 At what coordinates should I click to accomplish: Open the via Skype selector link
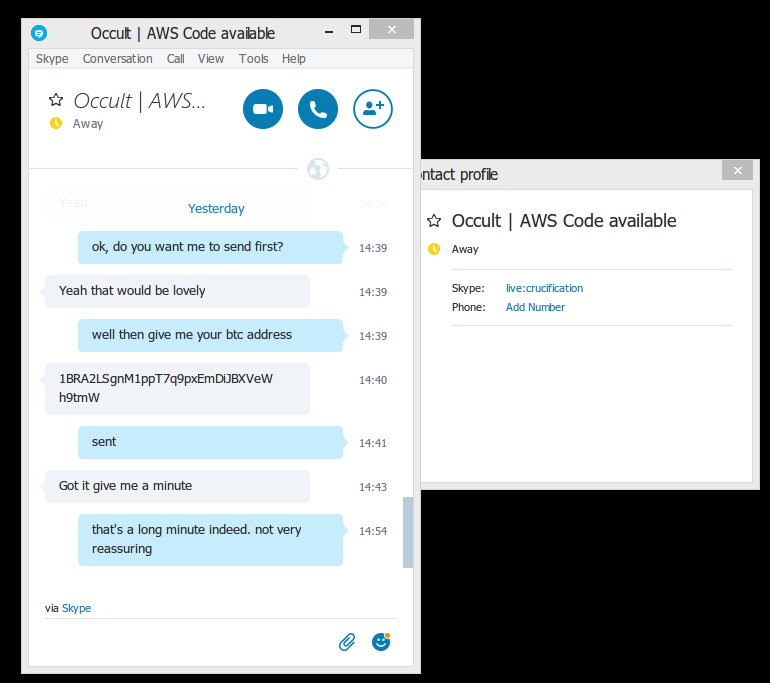76,608
